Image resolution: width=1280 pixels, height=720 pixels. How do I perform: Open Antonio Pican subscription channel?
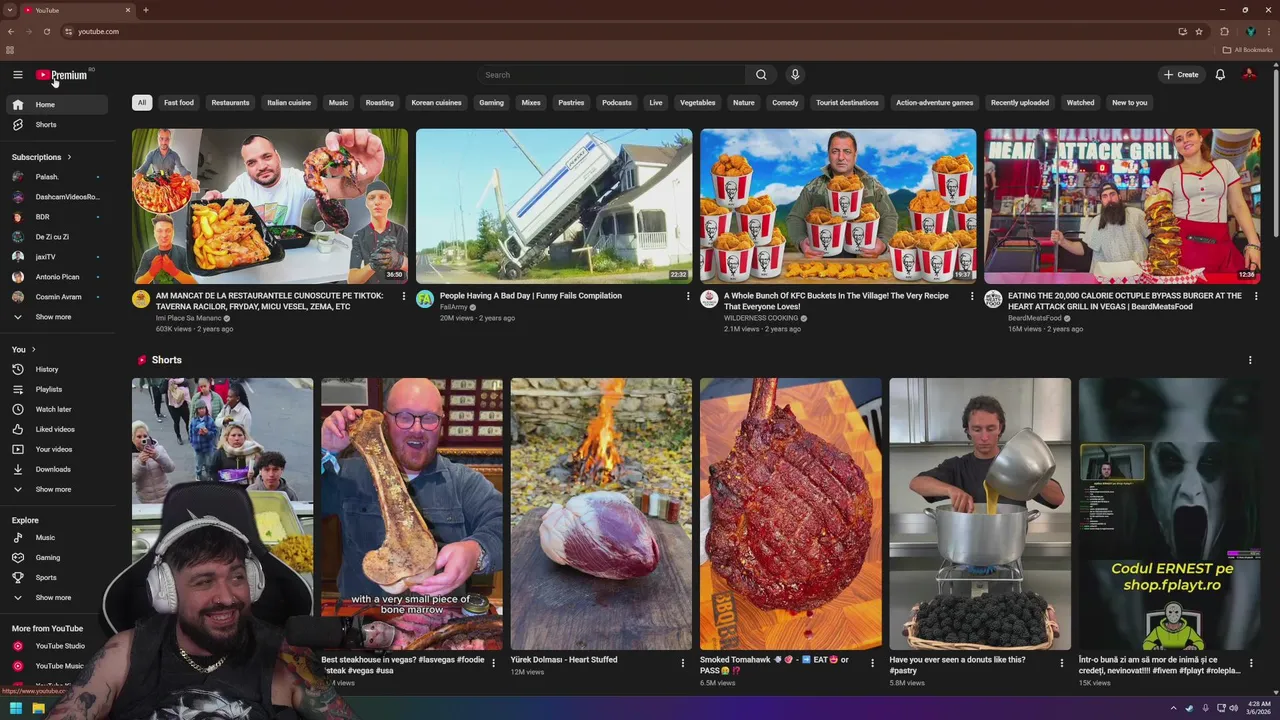[56, 277]
